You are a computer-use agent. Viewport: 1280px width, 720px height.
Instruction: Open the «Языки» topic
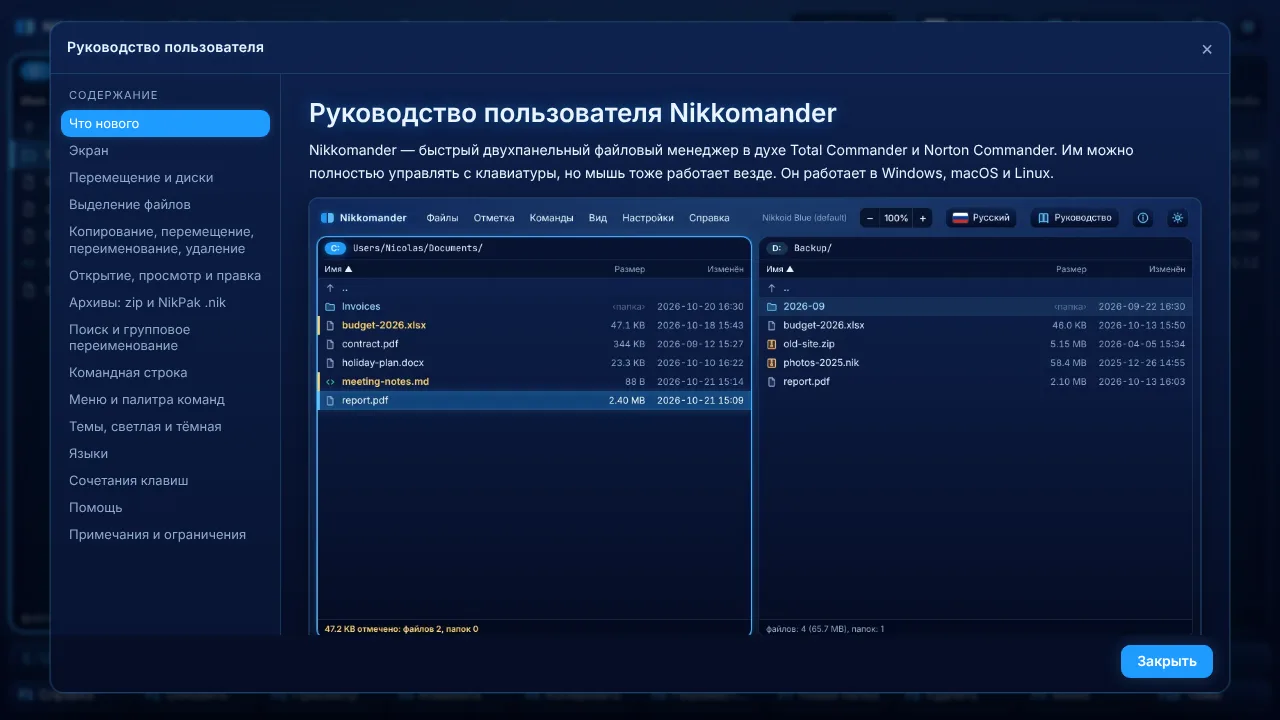(165, 453)
